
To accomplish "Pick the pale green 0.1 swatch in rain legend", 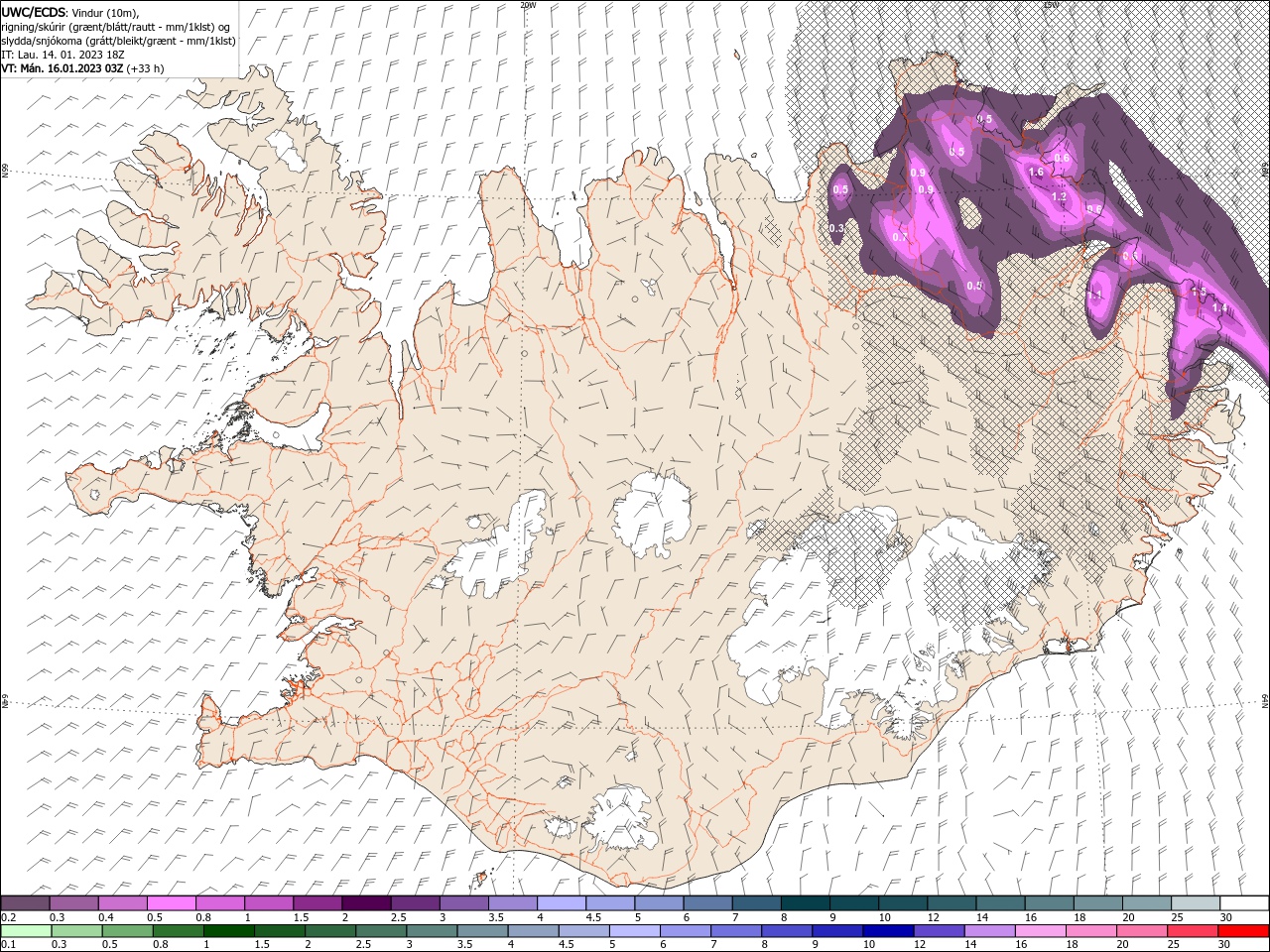I will click(x=26, y=931).
